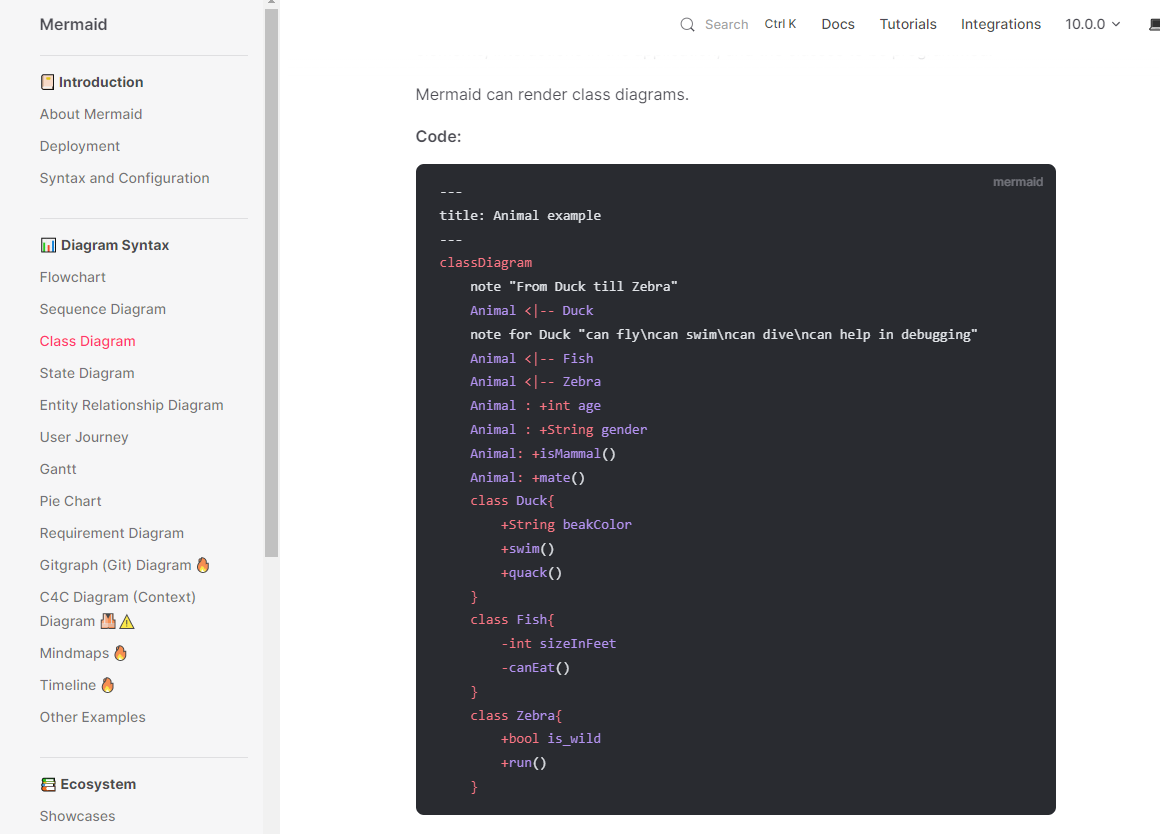Click the 'class Zebra{' code line
This screenshot has width=1160, height=834.
(516, 716)
